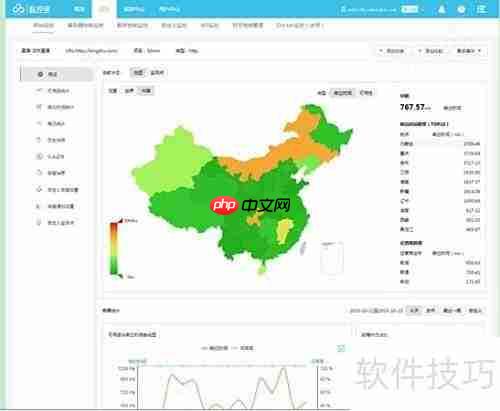Image resolution: width=500 pixels, height=411 pixels.
Task: Open the bell notifications icon
Action: pyautogui.click(x=442, y=9)
